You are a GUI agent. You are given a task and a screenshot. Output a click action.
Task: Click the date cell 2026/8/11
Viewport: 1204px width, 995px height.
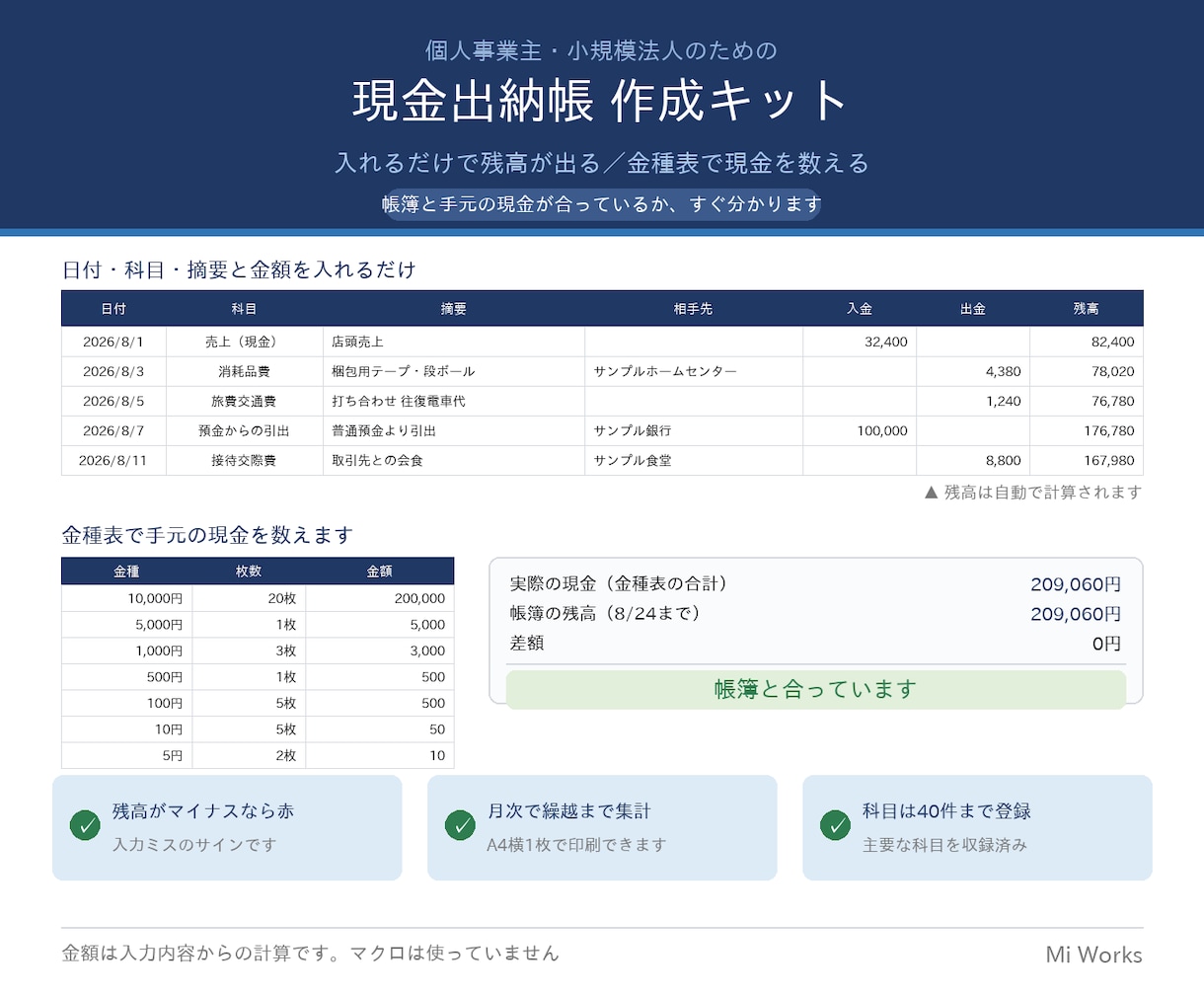113,460
